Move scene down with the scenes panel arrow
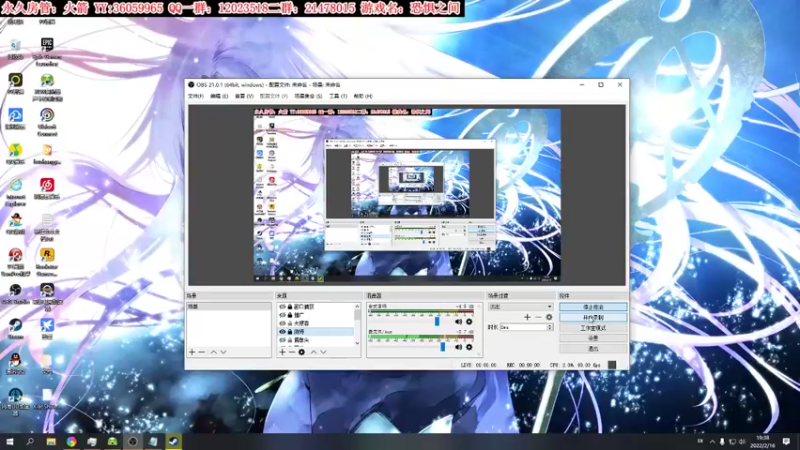Image resolution: width=800 pixels, height=450 pixels. [223, 352]
